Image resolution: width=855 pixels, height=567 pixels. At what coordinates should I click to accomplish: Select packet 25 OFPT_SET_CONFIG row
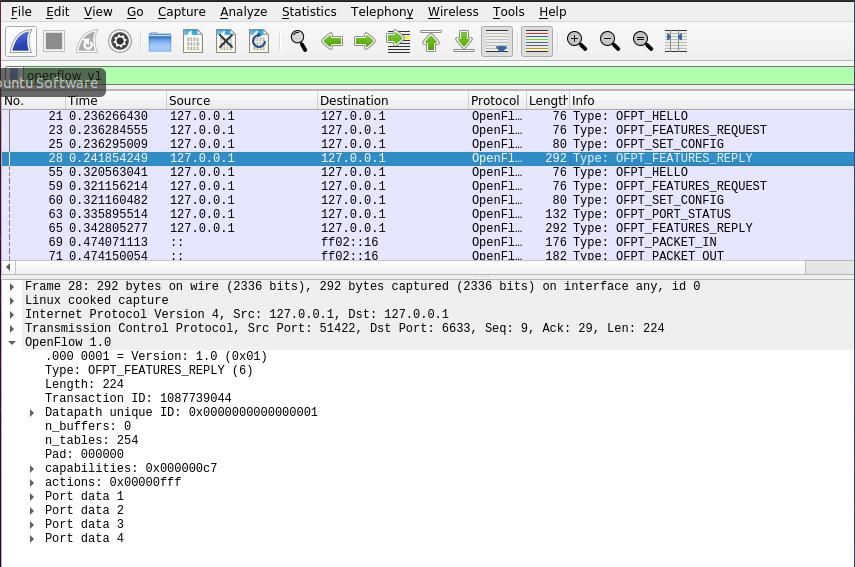coord(428,144)
